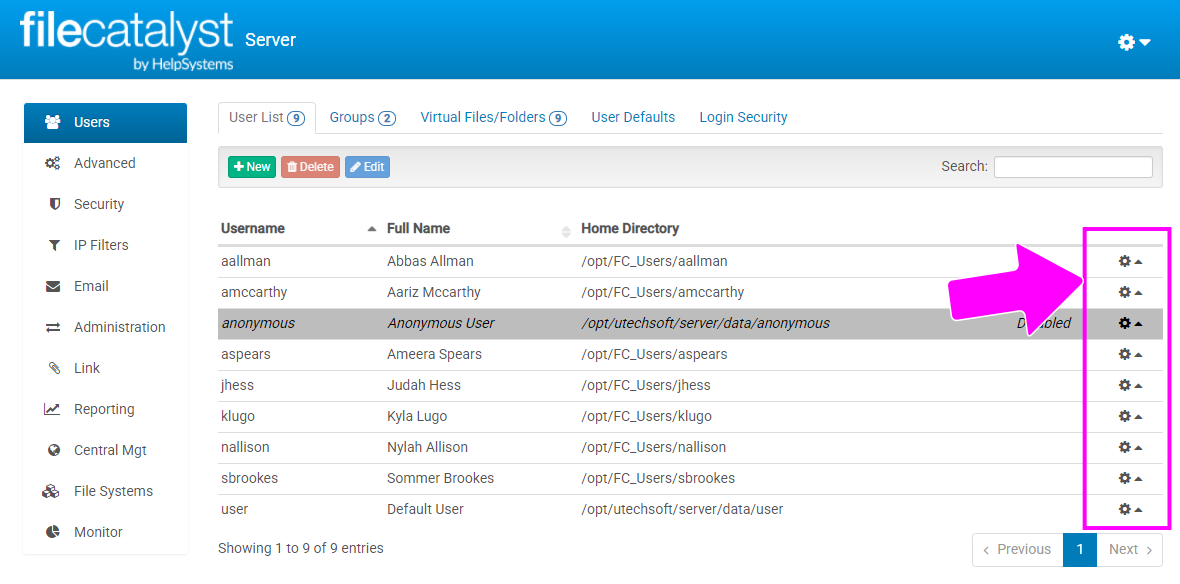The width and height of the screenshot is (1180, 584).
Task: Sort by Home Directory column header
Action: point(630,229)
